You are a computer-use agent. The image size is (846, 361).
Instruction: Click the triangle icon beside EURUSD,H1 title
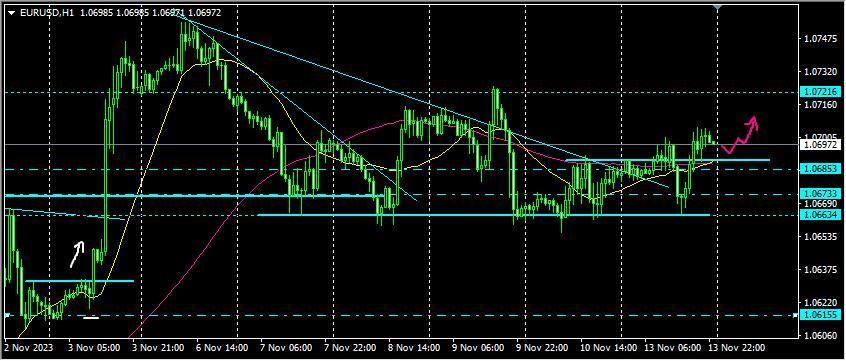tap(11, 12)
